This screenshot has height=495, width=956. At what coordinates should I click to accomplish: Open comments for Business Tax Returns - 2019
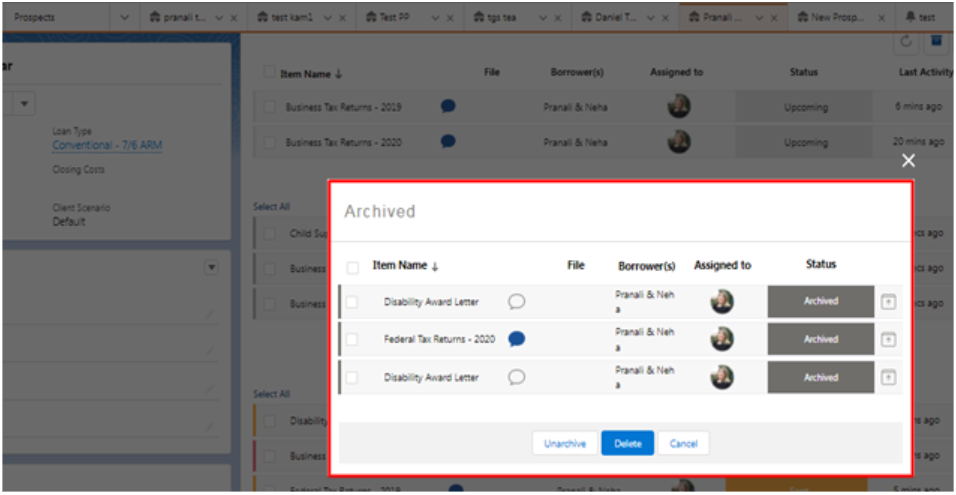point(448,107)
